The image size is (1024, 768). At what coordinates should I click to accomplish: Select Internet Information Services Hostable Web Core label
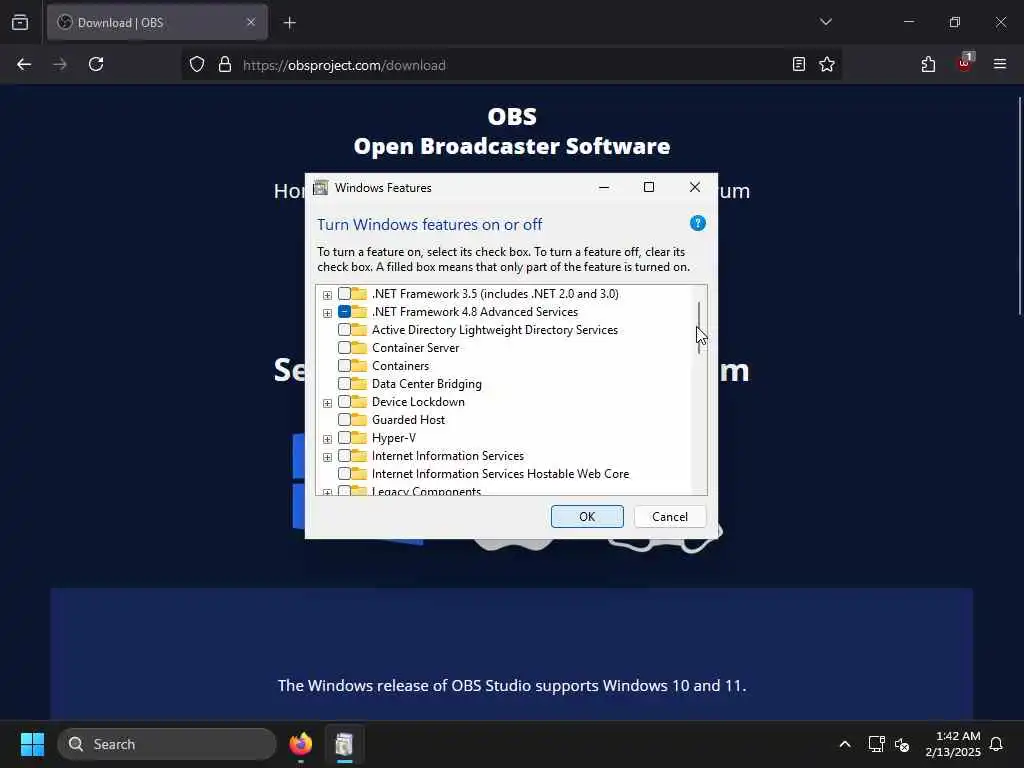pos(500,473)
